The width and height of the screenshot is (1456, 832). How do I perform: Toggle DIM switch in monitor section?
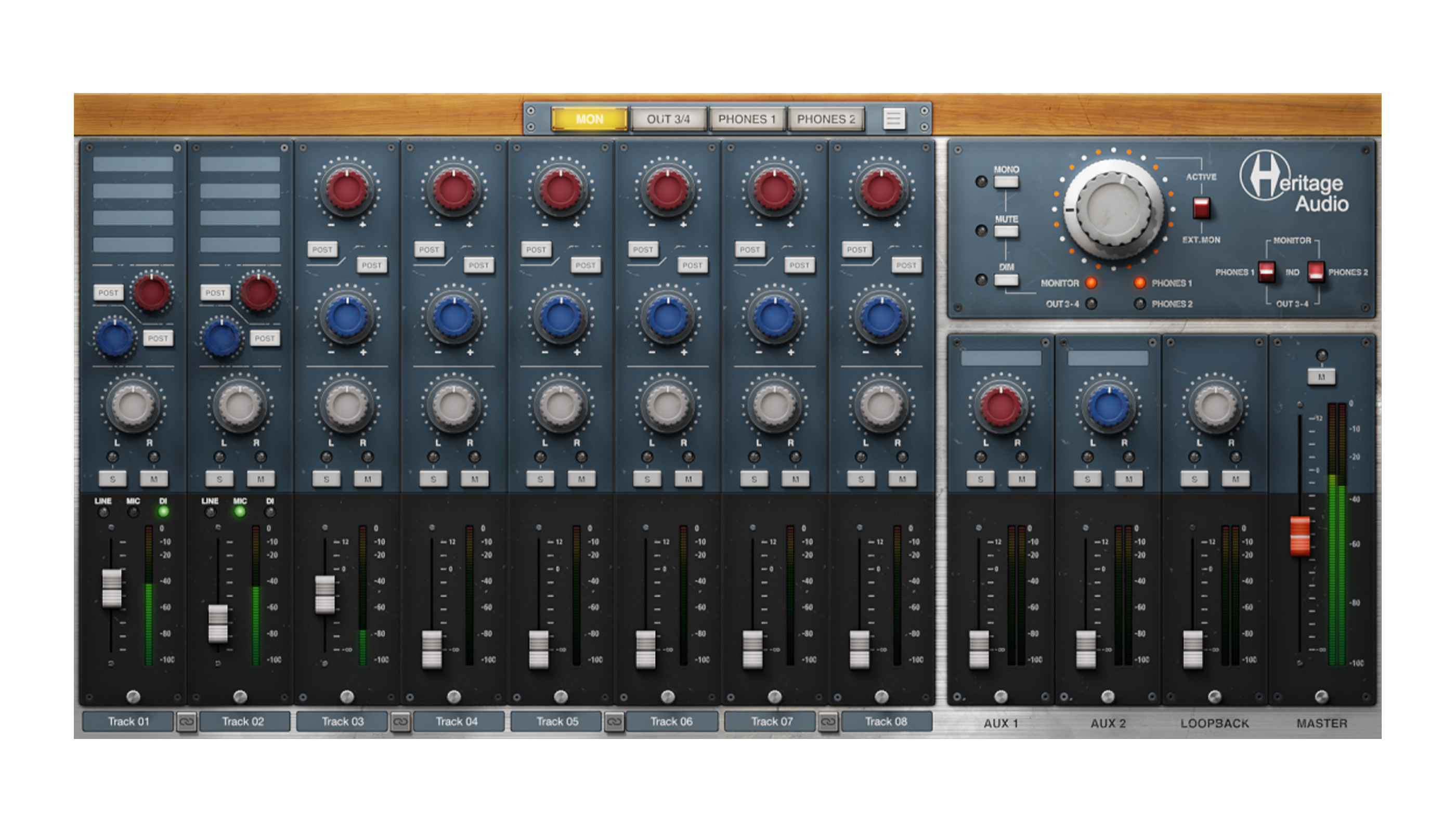1006,280
